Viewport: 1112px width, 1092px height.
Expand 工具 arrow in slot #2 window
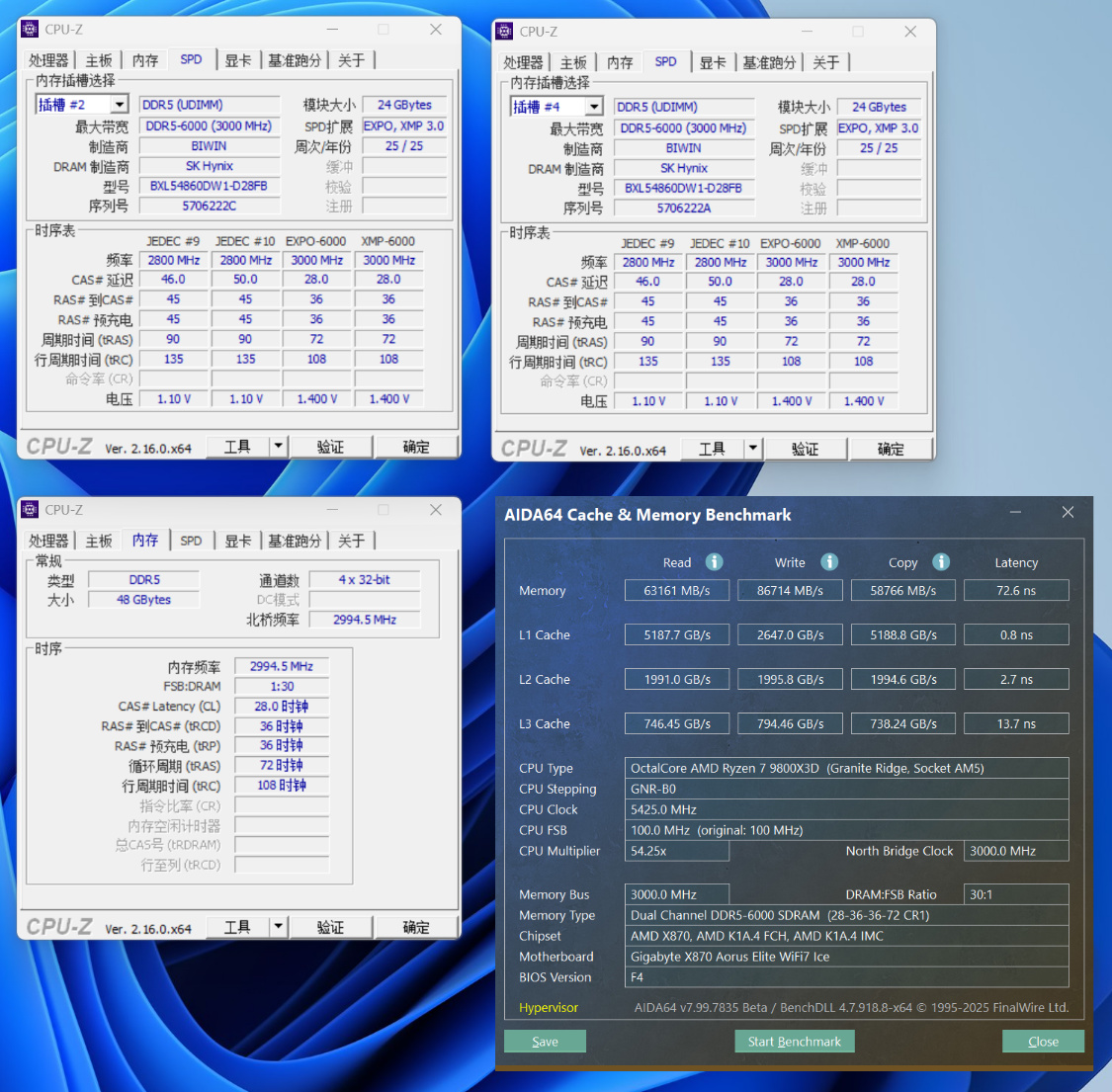pyautogui.click(x=279, y=447)
